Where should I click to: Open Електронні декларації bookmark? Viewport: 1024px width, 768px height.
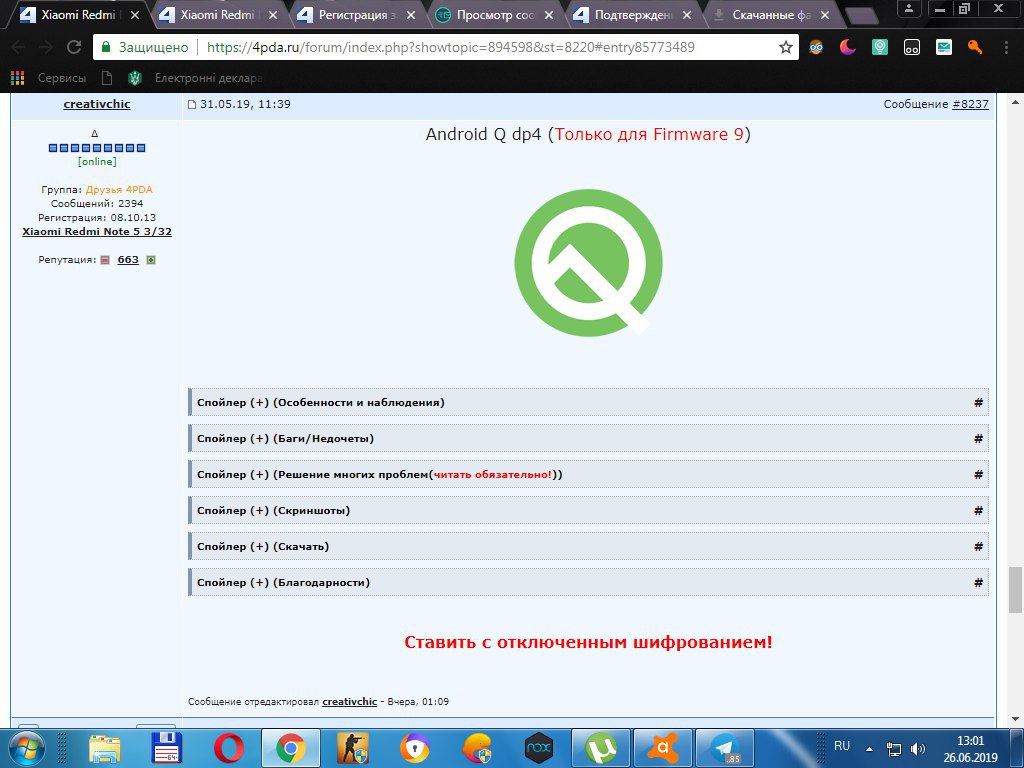pos(197,78)
